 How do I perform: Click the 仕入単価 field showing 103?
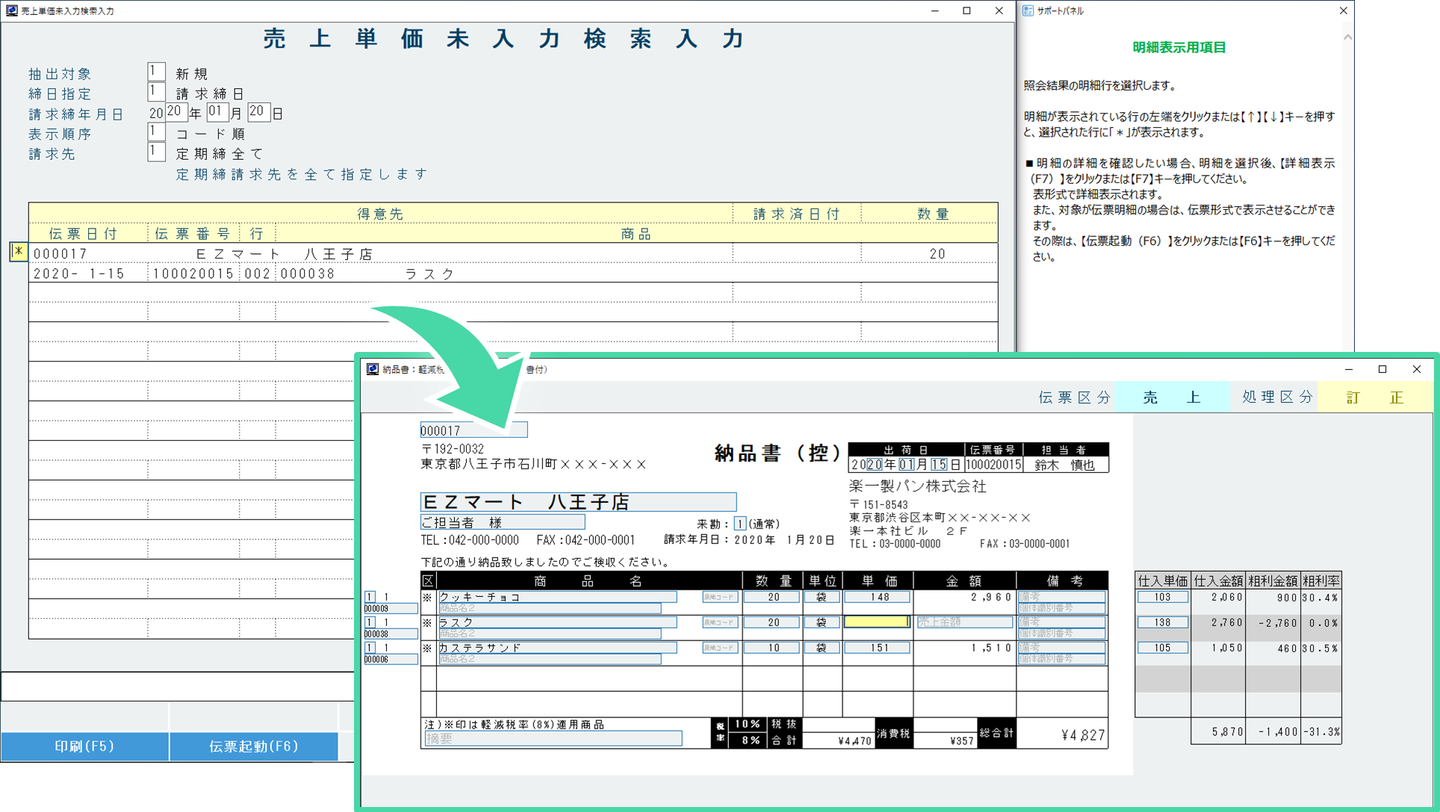tap(1162, 597)
